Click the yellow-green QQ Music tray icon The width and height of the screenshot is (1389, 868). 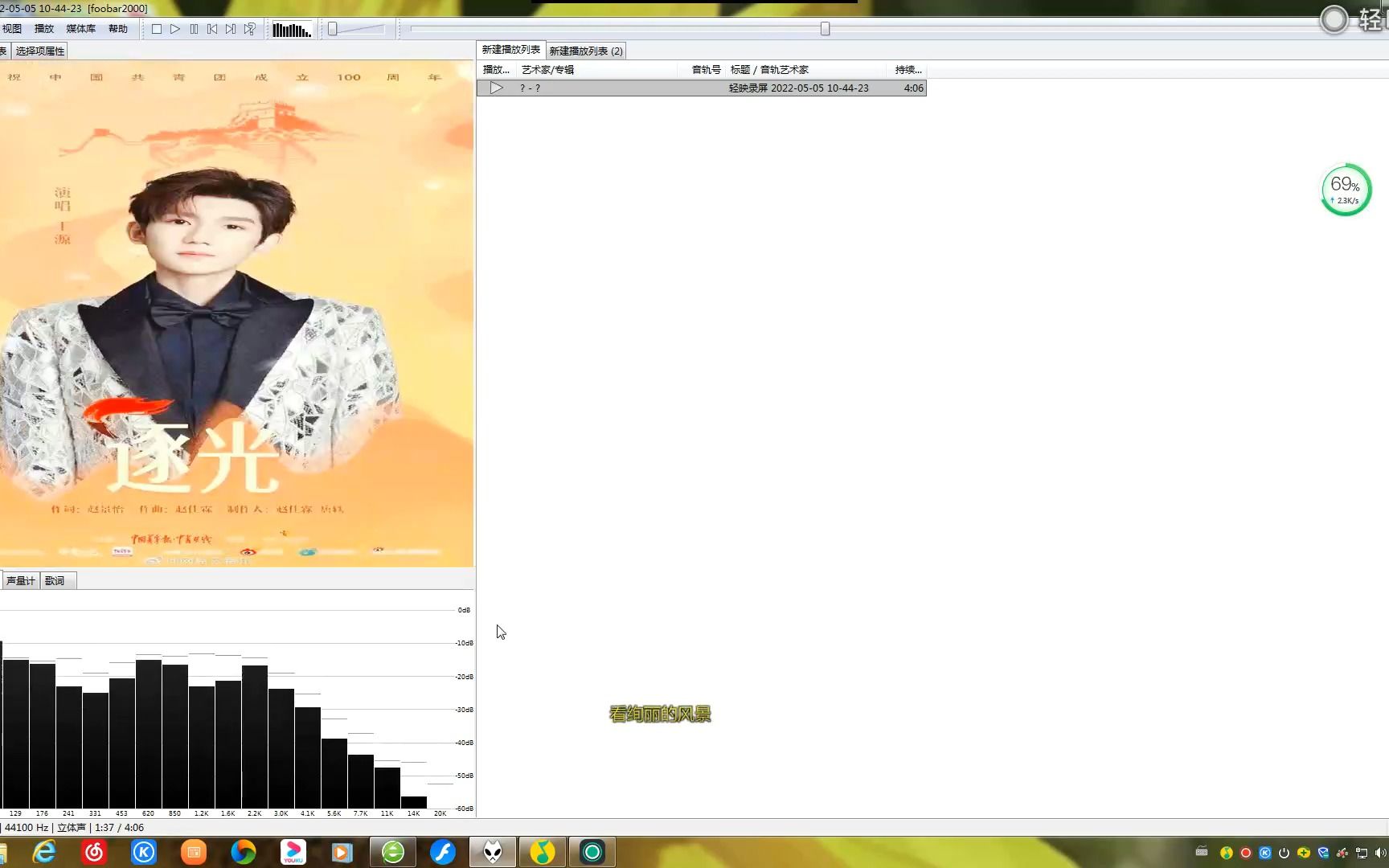(1227, 854)
